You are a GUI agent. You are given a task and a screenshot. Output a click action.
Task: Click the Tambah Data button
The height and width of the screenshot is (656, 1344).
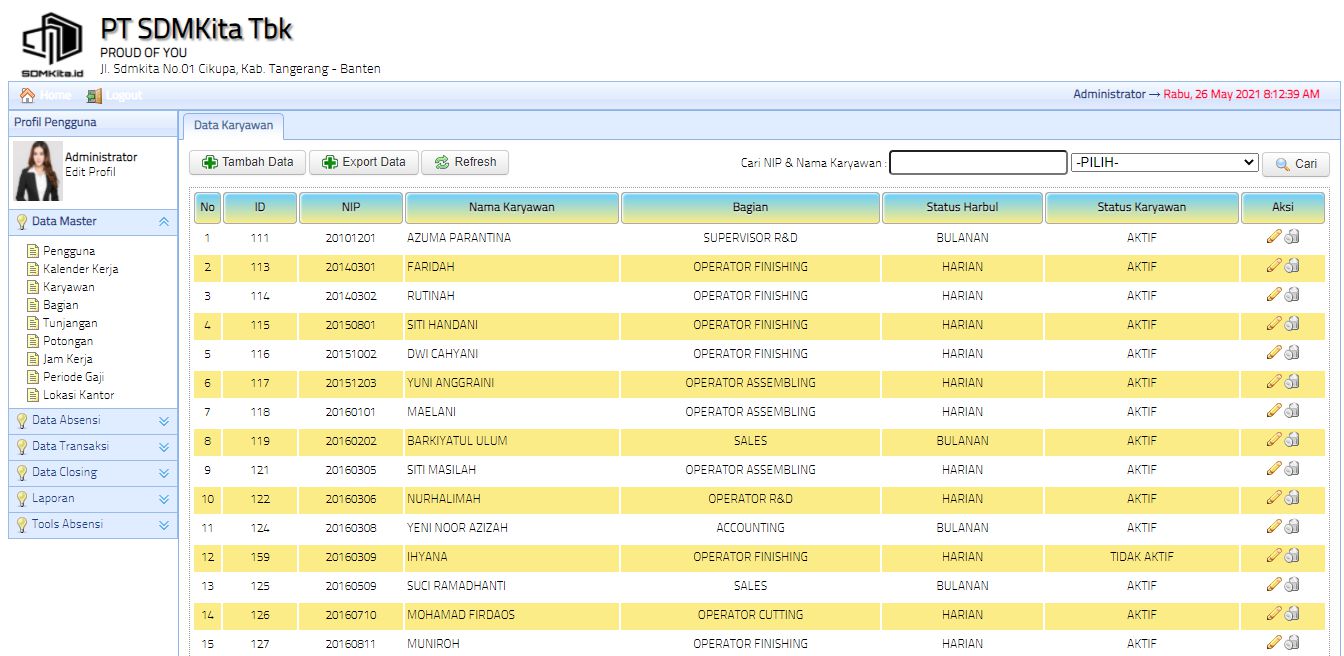pyautogui.click(x=247, y=162)
